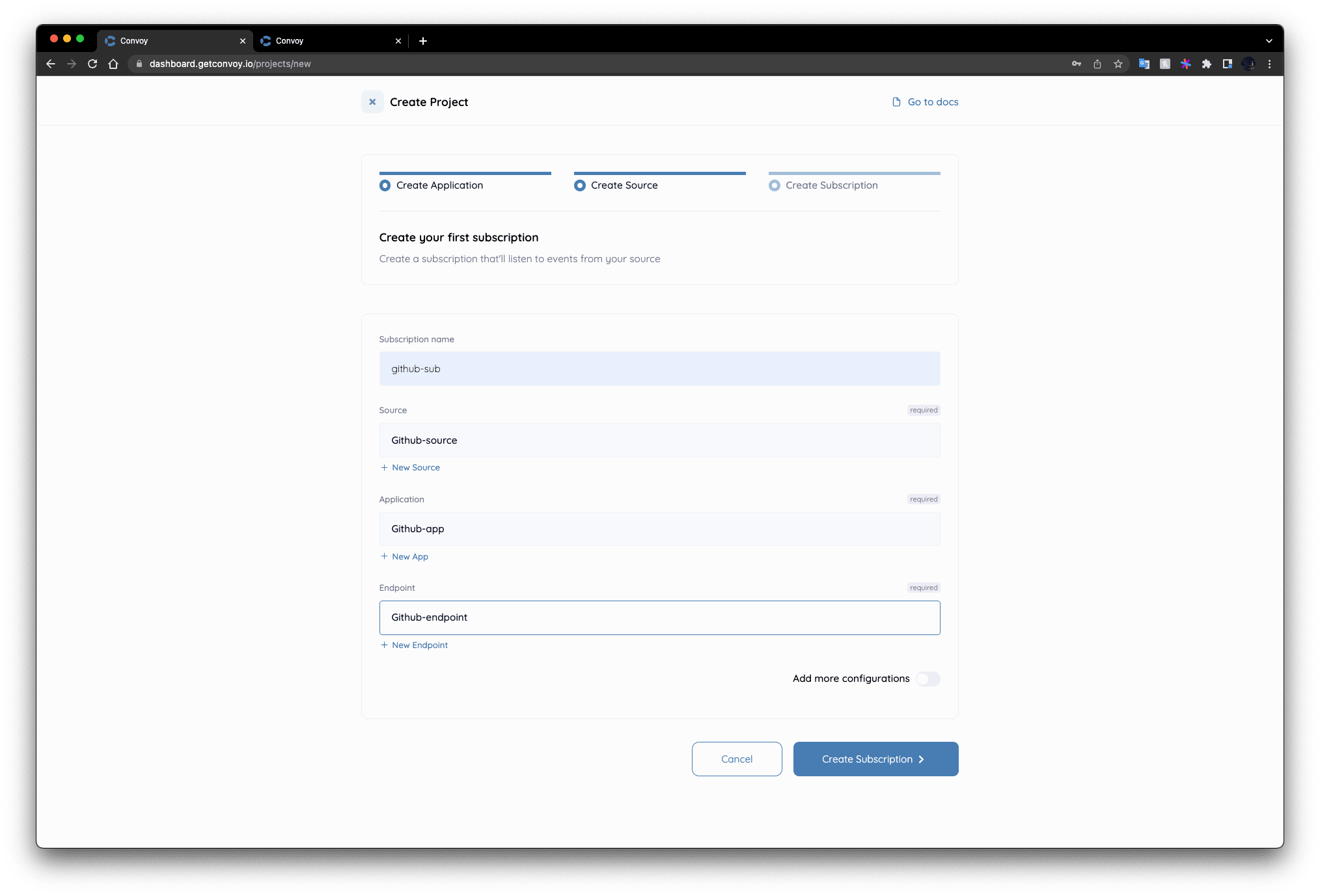The image size is (1320, 896).
Task: Click the Convoy logo on the first browser tab
Action: pyautogui.click(x=110, y=40)
